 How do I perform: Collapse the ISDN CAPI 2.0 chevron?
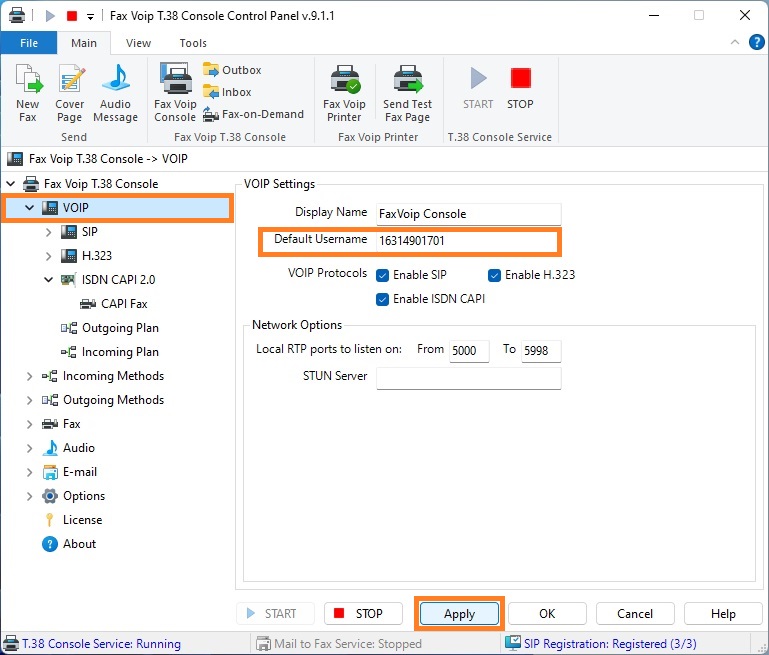click(48, 279)
